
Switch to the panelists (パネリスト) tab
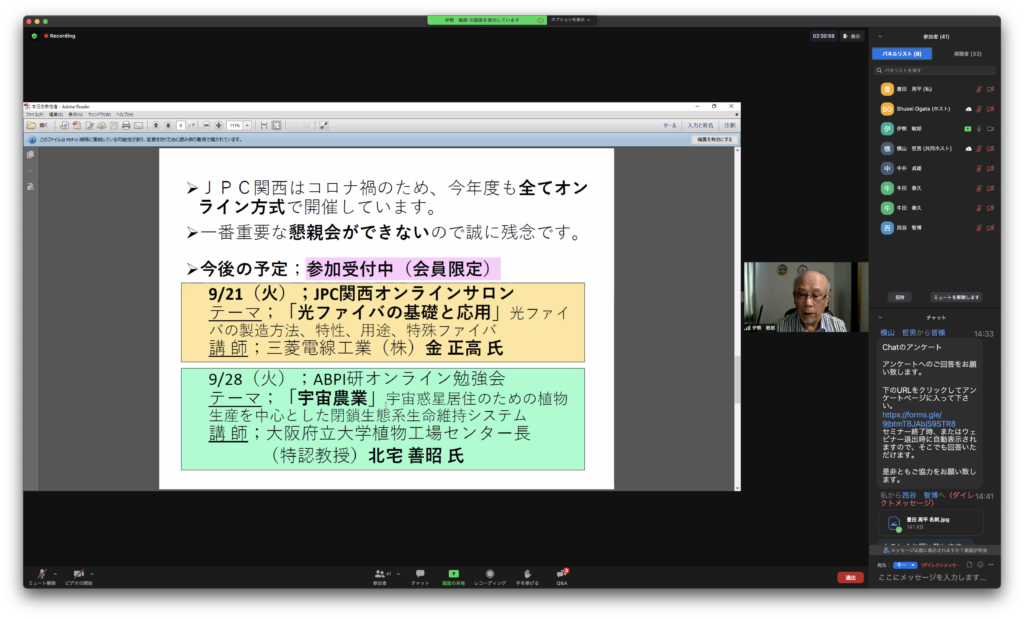(x=902, y=54)
